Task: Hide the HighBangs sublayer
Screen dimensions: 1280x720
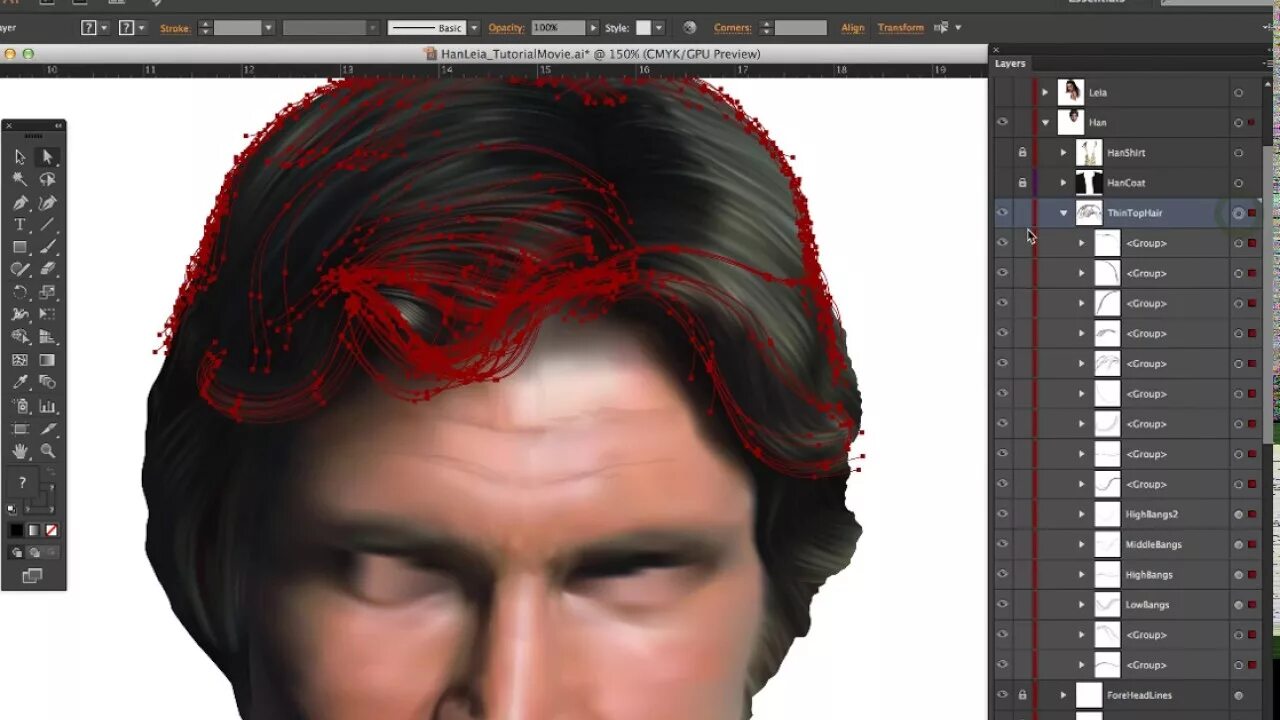Action: [1002, 574]
